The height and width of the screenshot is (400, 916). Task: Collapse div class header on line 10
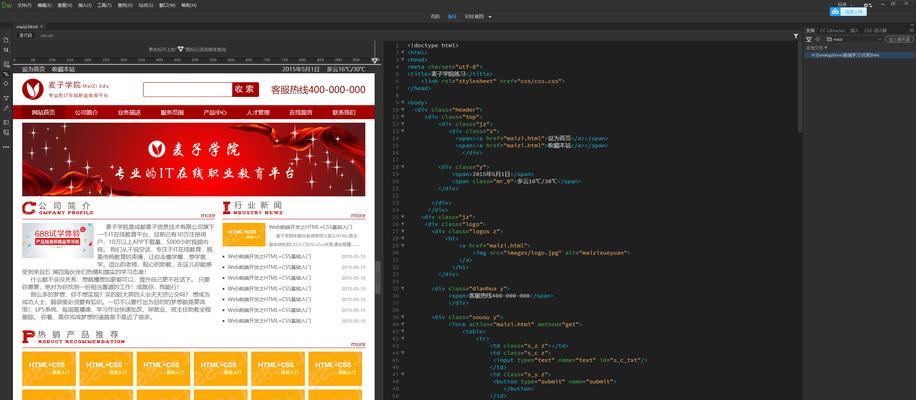click(x=403, y=109)
